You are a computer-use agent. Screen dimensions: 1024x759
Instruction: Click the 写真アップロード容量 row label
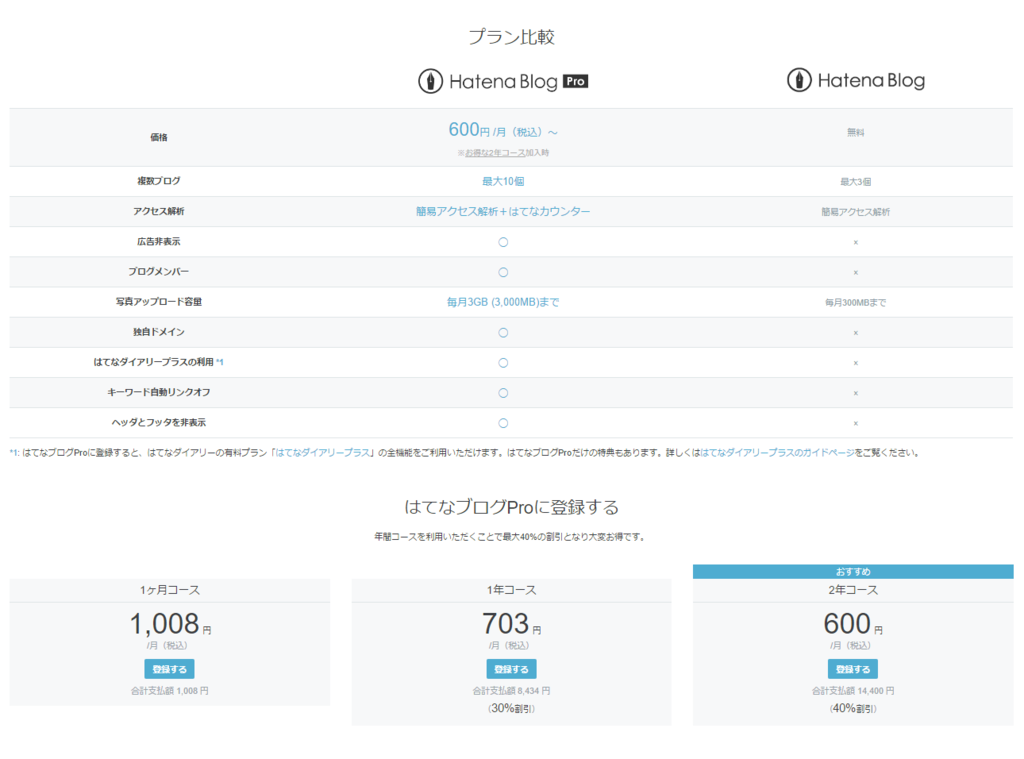(159, 302)
